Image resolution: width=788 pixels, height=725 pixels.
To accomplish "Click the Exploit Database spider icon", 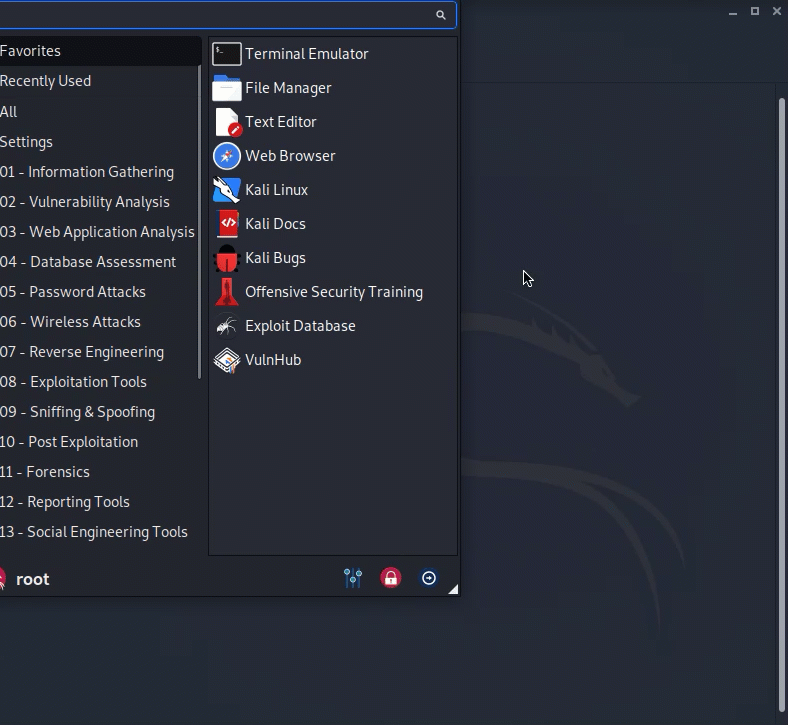I will [x=227, y=326].
